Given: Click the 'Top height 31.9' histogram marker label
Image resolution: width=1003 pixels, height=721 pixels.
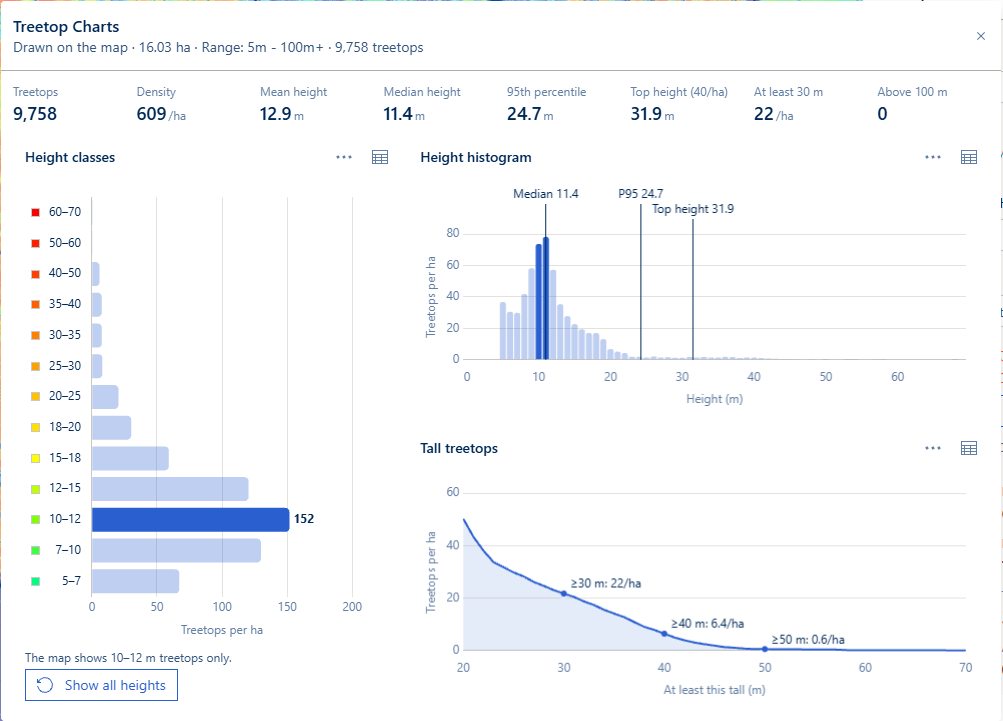Looking at the screenshot, I should click(693, 209).
